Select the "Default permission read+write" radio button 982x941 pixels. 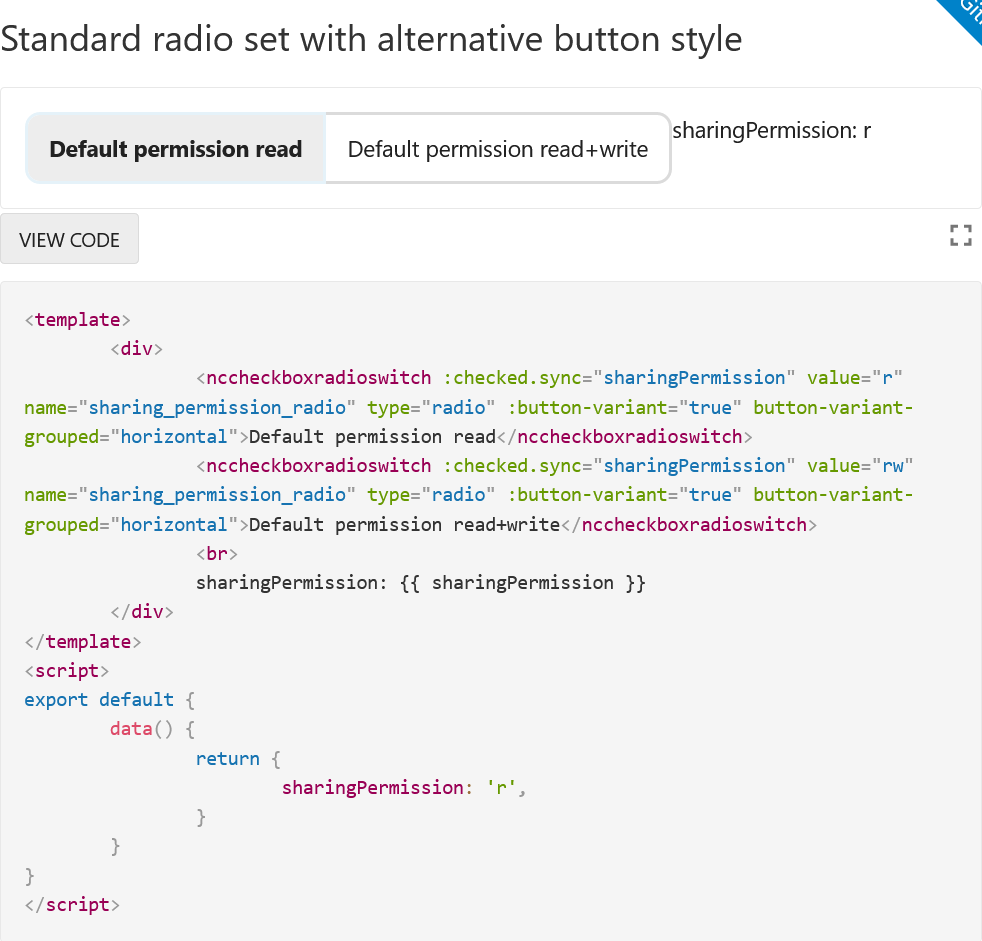[x=498, y=149]
